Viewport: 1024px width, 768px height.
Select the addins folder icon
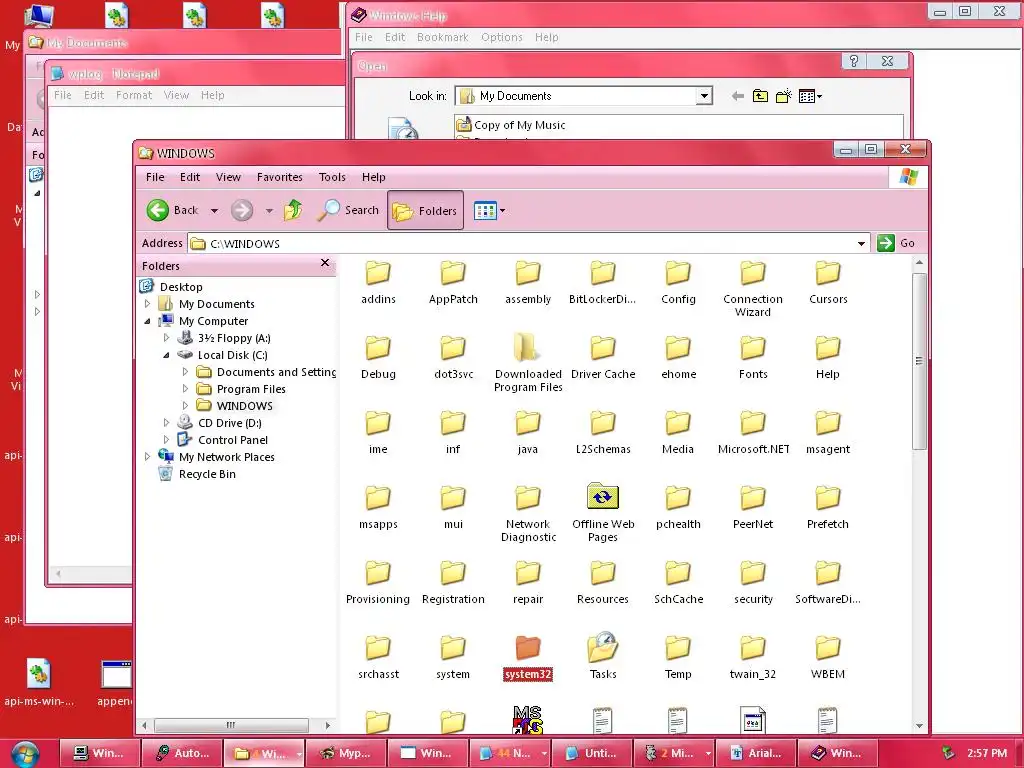tap(378, 273)
